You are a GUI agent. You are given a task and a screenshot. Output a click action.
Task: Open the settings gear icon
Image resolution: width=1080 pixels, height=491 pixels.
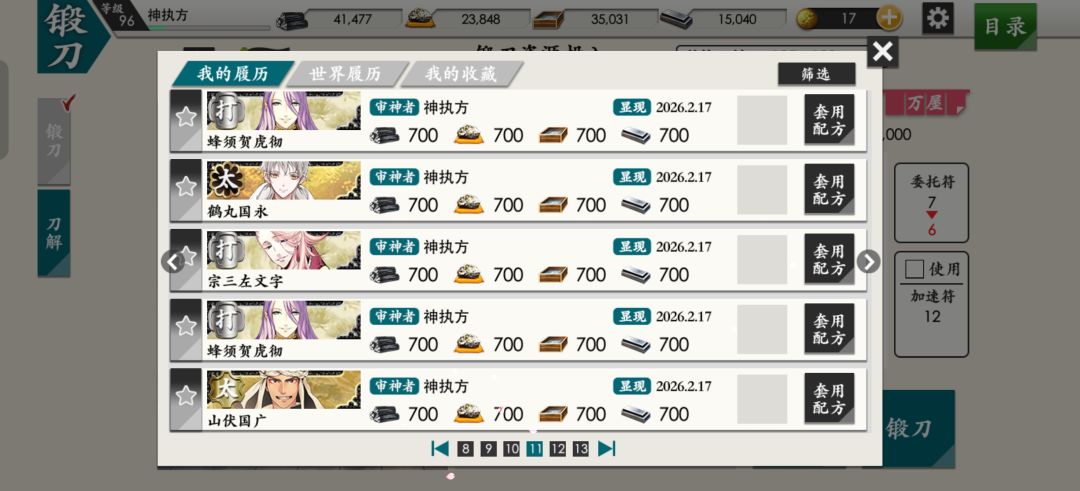(x=938, y=18)
